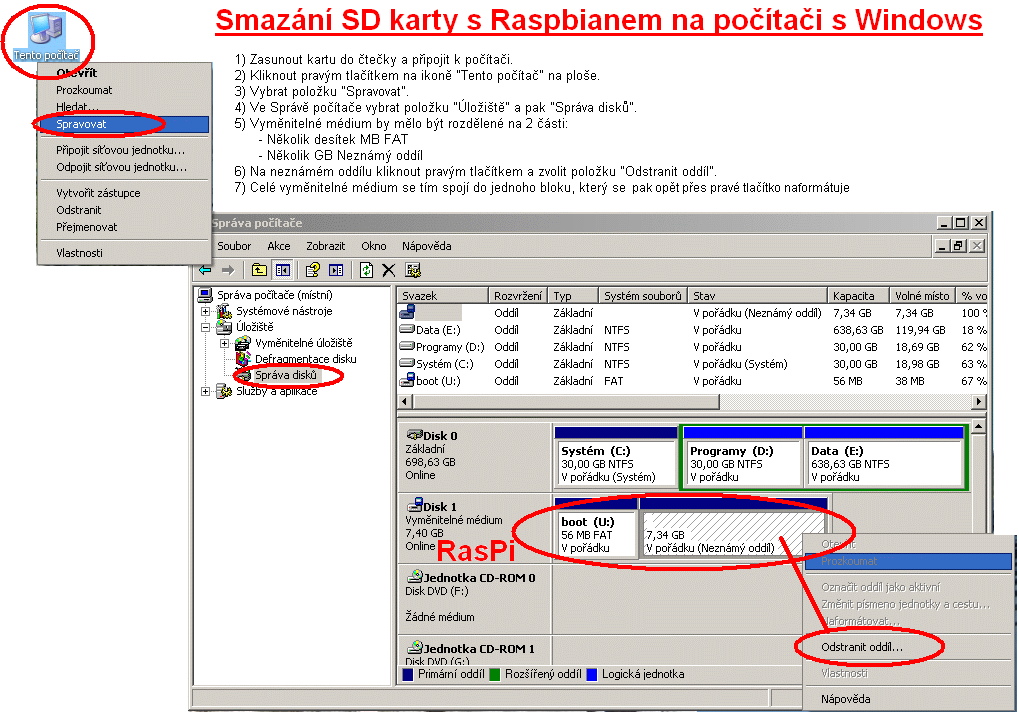Viewport: 1019px width, 712px height.
Task: Open the Soubor menu
Action: click(x=234, y=246)
